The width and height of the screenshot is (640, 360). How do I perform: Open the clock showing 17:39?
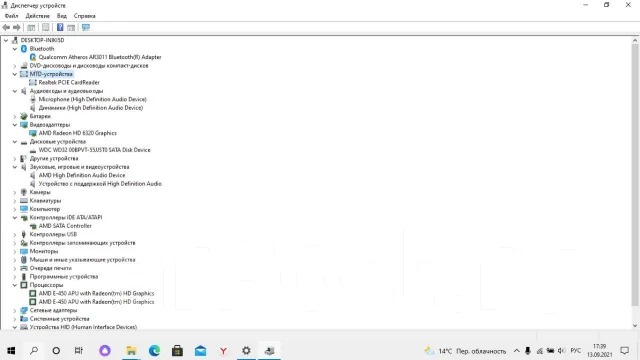[x=599, y=351]
